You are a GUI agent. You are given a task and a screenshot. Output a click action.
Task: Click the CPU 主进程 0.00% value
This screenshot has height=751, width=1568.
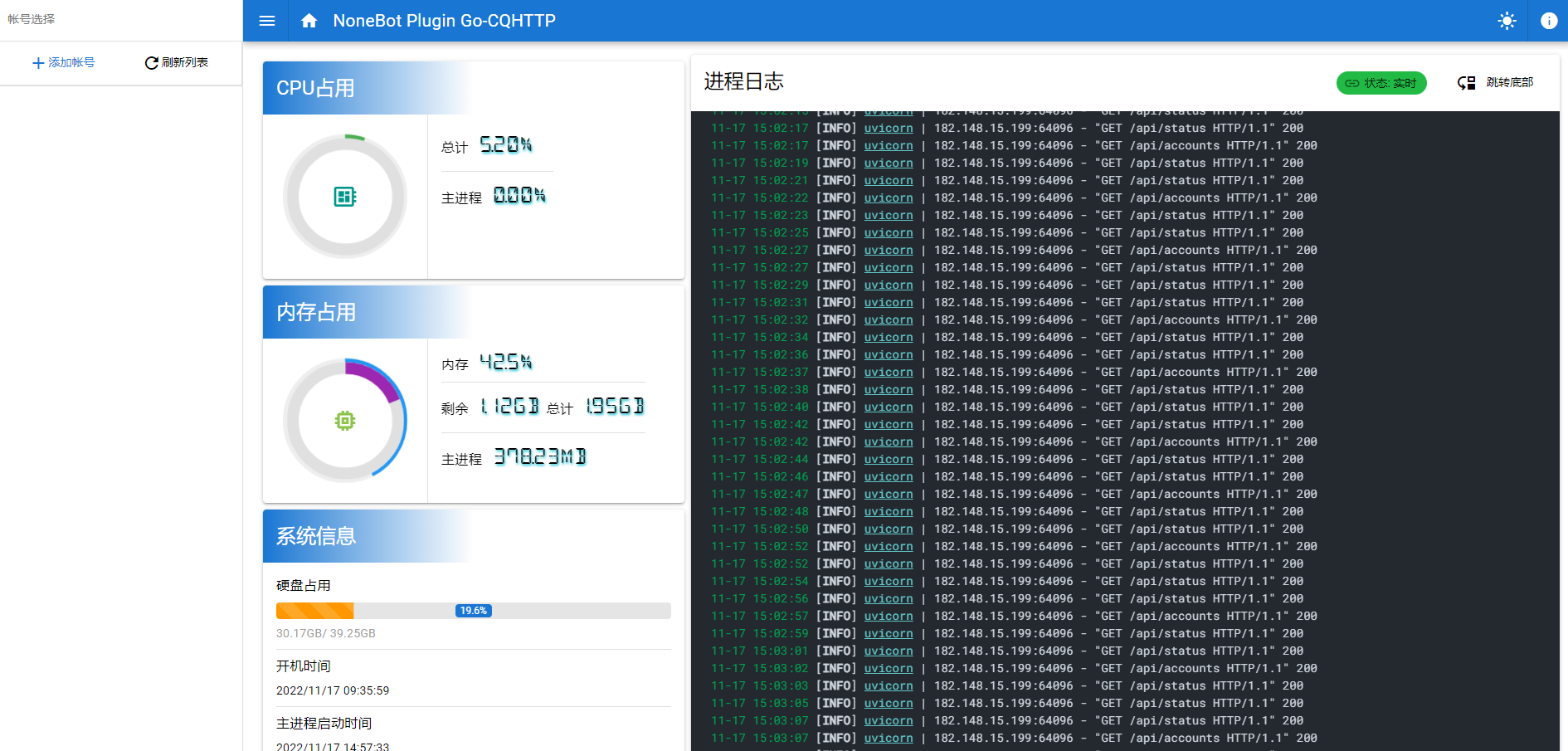pyautogui.click(x=519, y=196)
